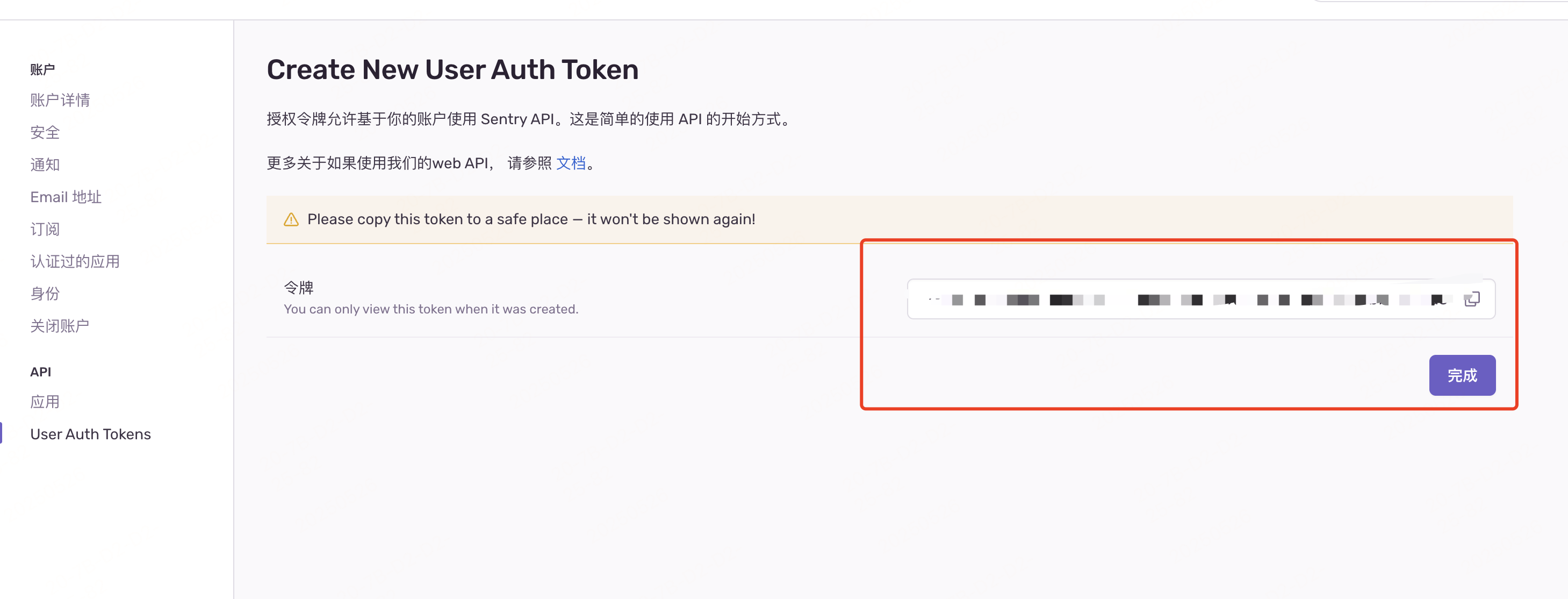The width and height of the screenshot is (1568, 599).
Task: Open the 安全 settings section
Action: (x=45, y=132)
